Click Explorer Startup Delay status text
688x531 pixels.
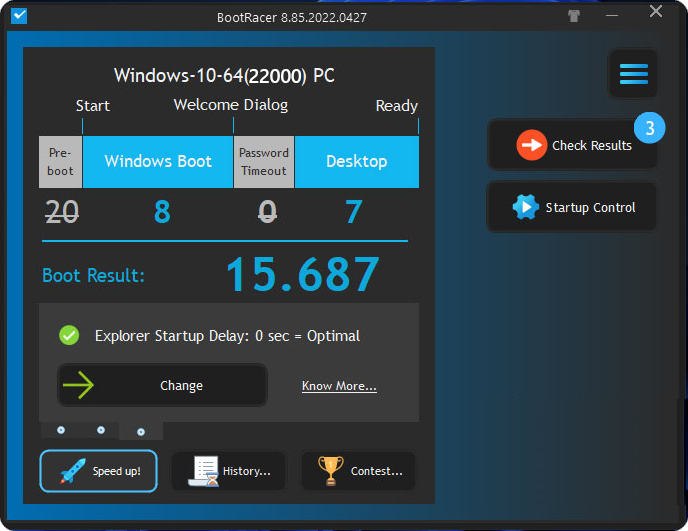227,336
